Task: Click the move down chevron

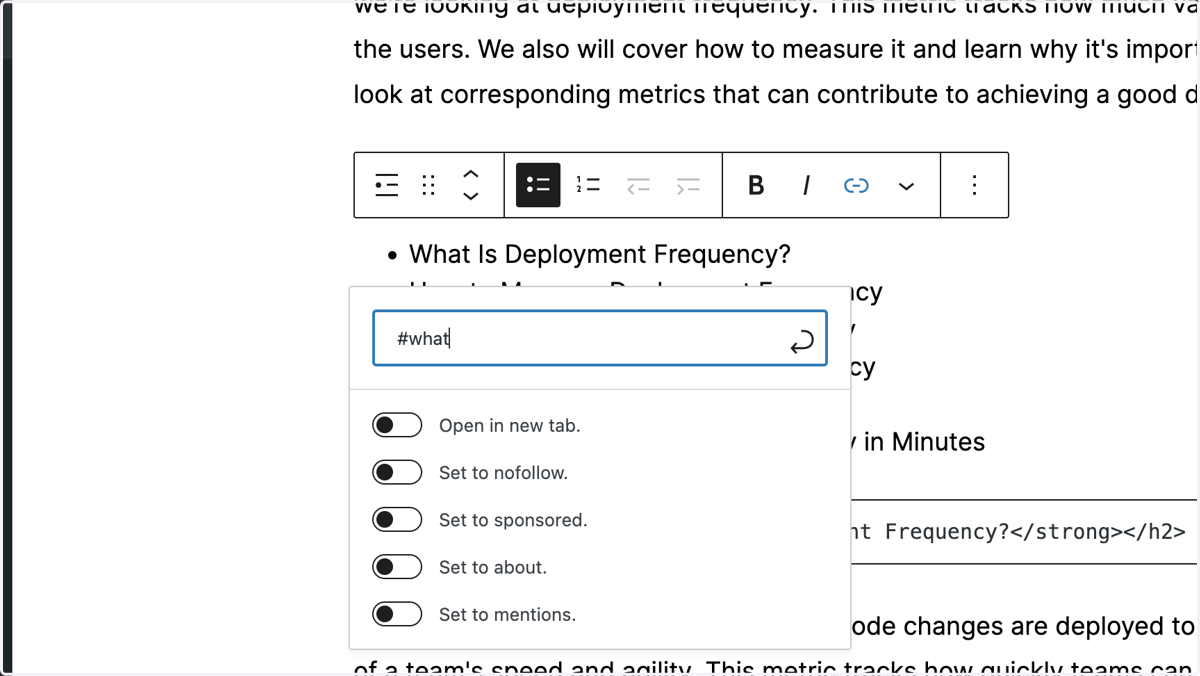Action: click(471, 196)
